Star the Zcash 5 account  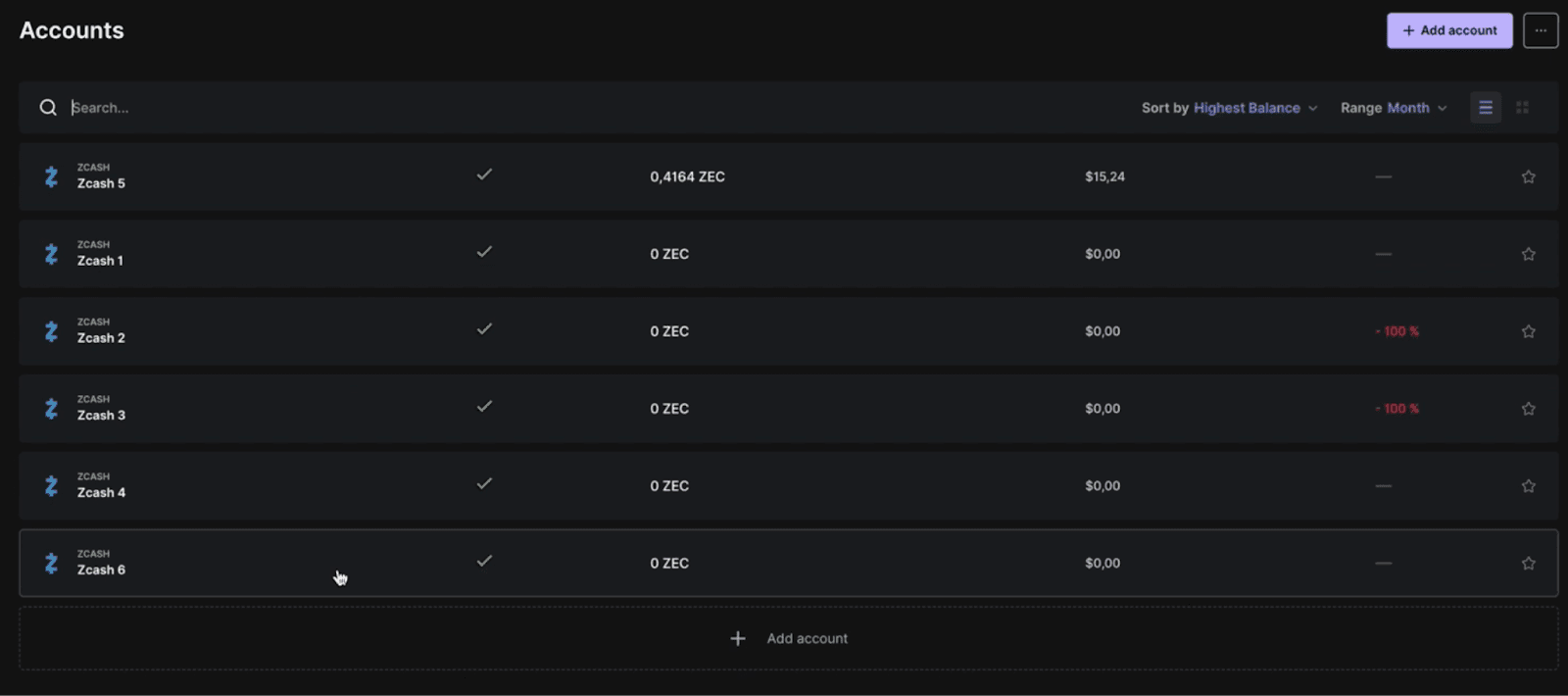tap(1528, 176)
